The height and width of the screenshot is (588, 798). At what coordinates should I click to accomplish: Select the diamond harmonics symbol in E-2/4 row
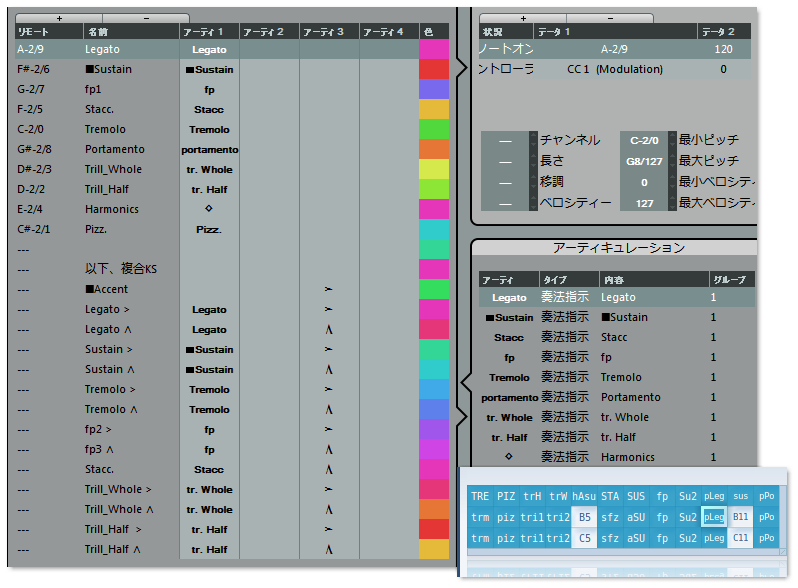coord(209,208)
